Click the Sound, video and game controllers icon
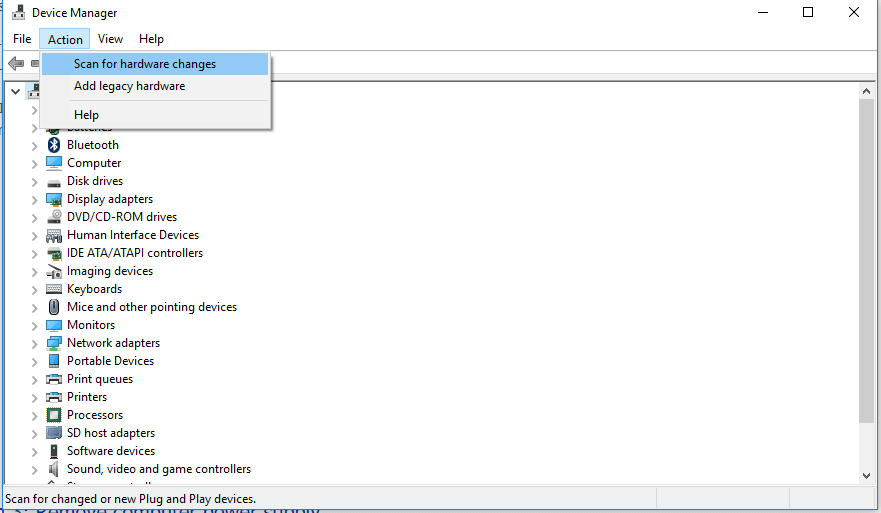The width and height of the screenshot is (881, 513). coord(54,469)
